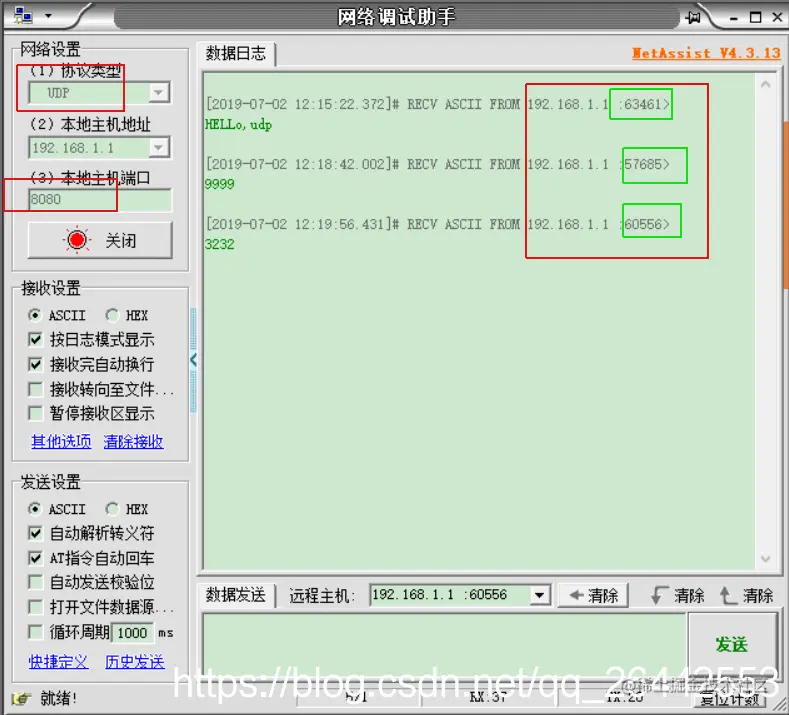Click the green 发送 button

tap(732, 644)
